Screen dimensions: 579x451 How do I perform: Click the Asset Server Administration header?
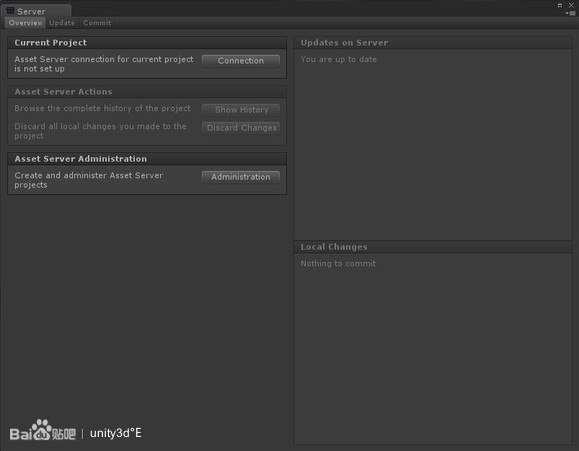147,159
